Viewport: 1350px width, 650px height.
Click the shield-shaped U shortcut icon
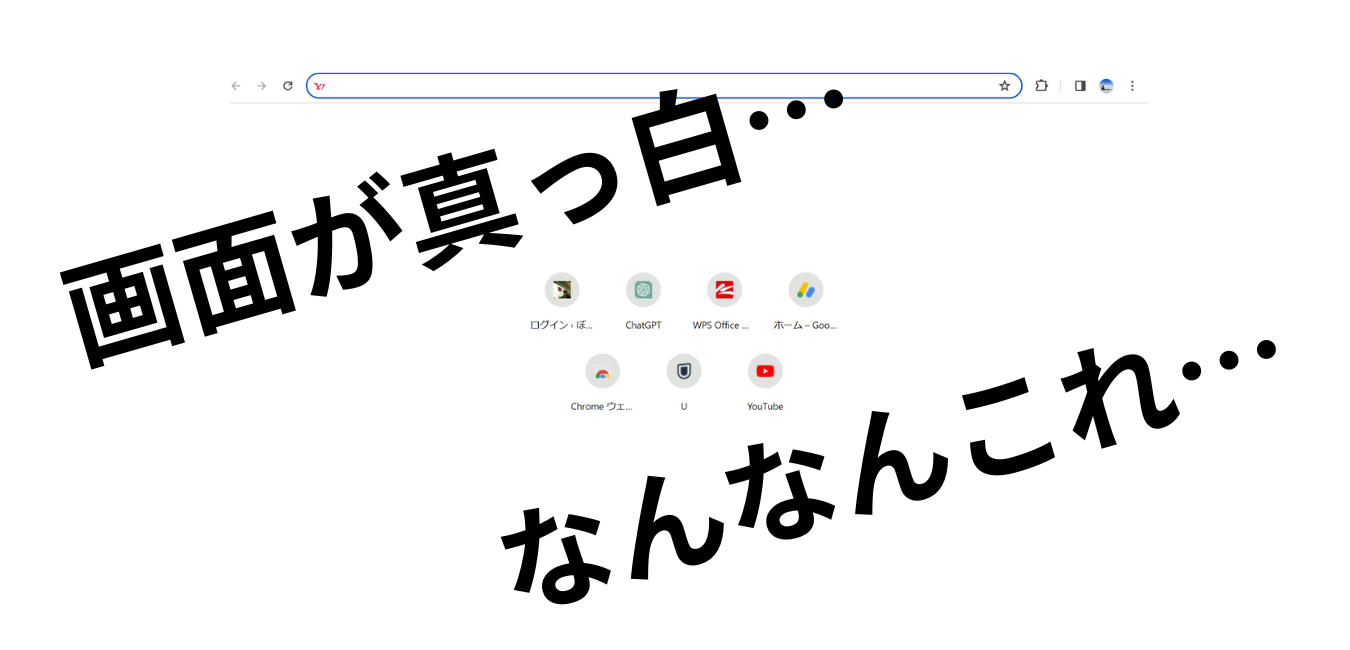(x=684, y=371)
